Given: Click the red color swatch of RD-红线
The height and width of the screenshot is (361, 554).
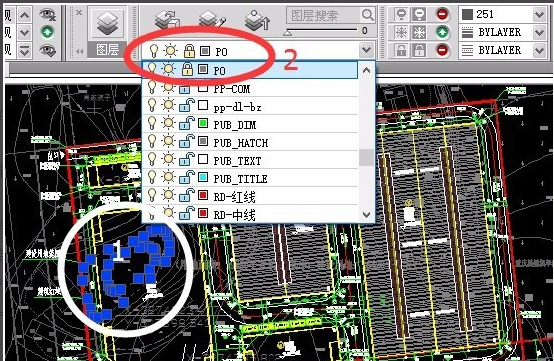Looking at the screenshot, I should point(203,195).
